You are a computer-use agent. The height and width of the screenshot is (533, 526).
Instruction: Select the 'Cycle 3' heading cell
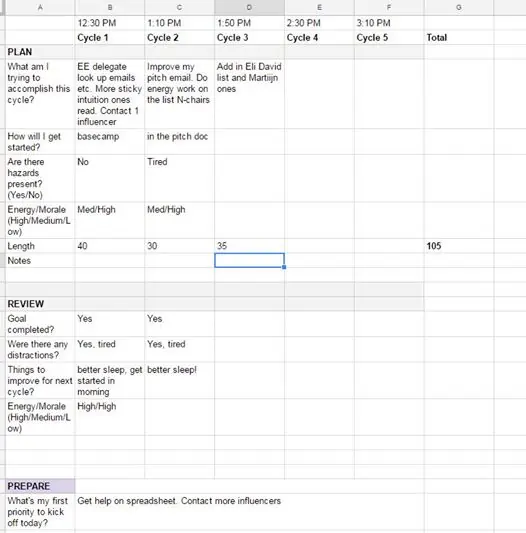click(249, 37)
